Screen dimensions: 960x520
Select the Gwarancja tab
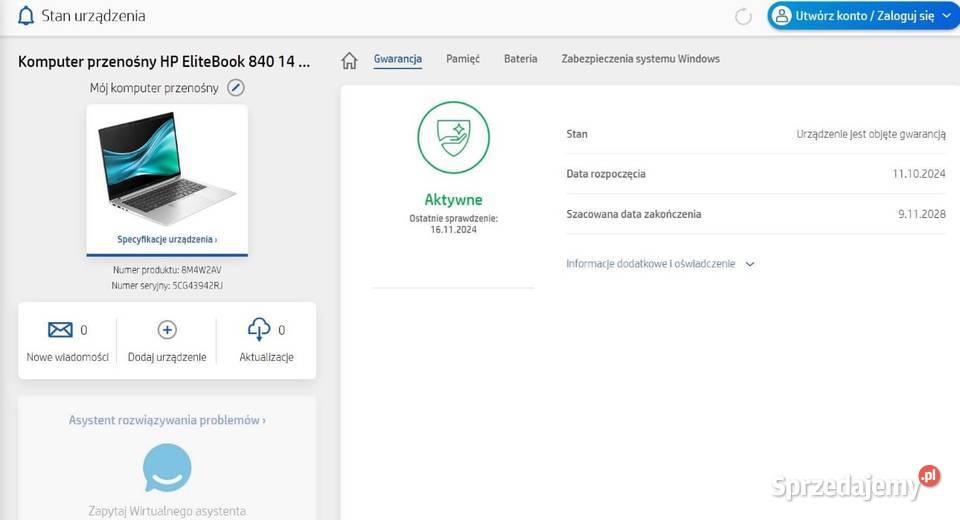point(397,59)
